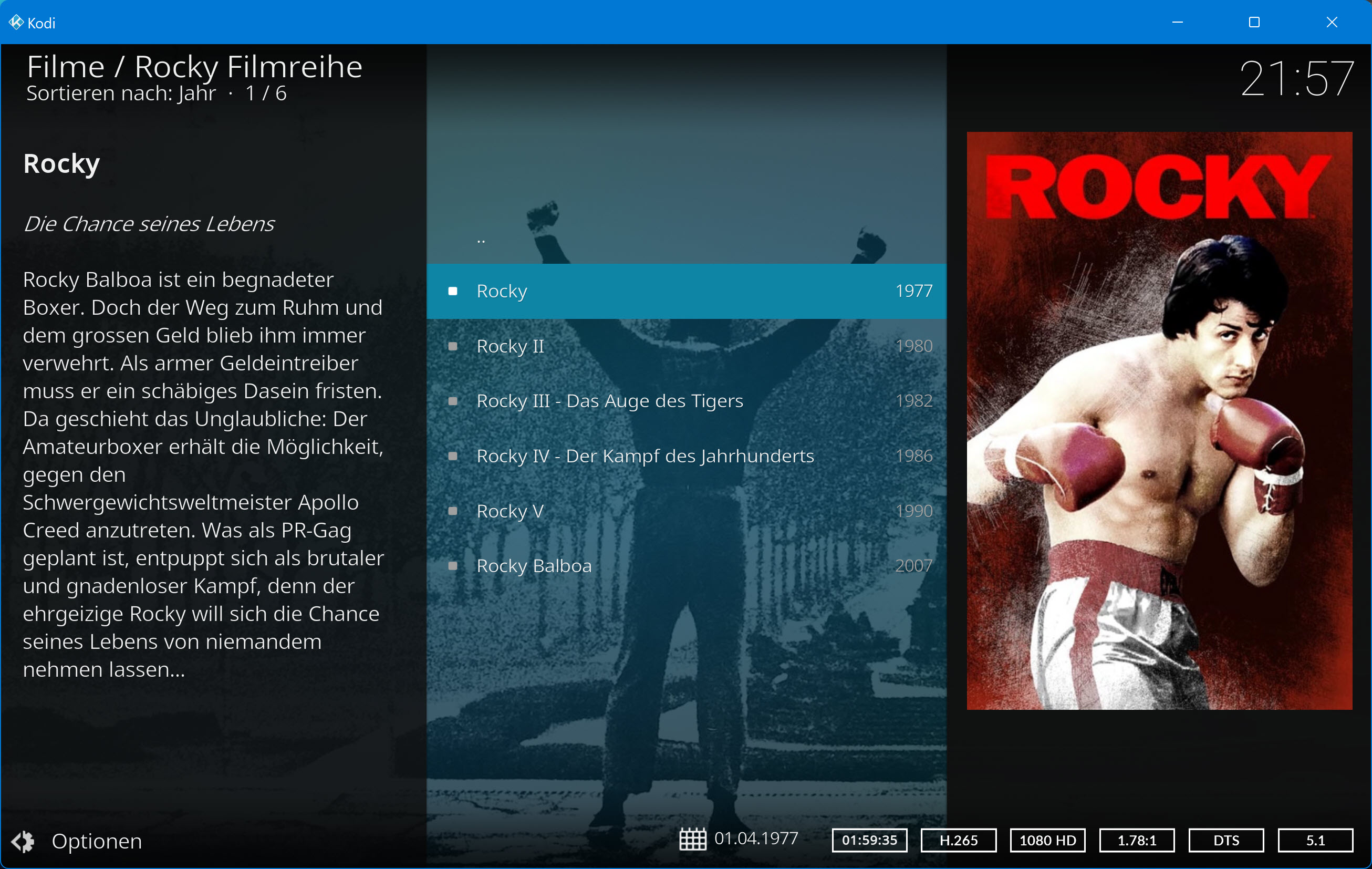Click the marker beside Rocky V
Screen dimensions: 1372x869
[x=453, y=511]
